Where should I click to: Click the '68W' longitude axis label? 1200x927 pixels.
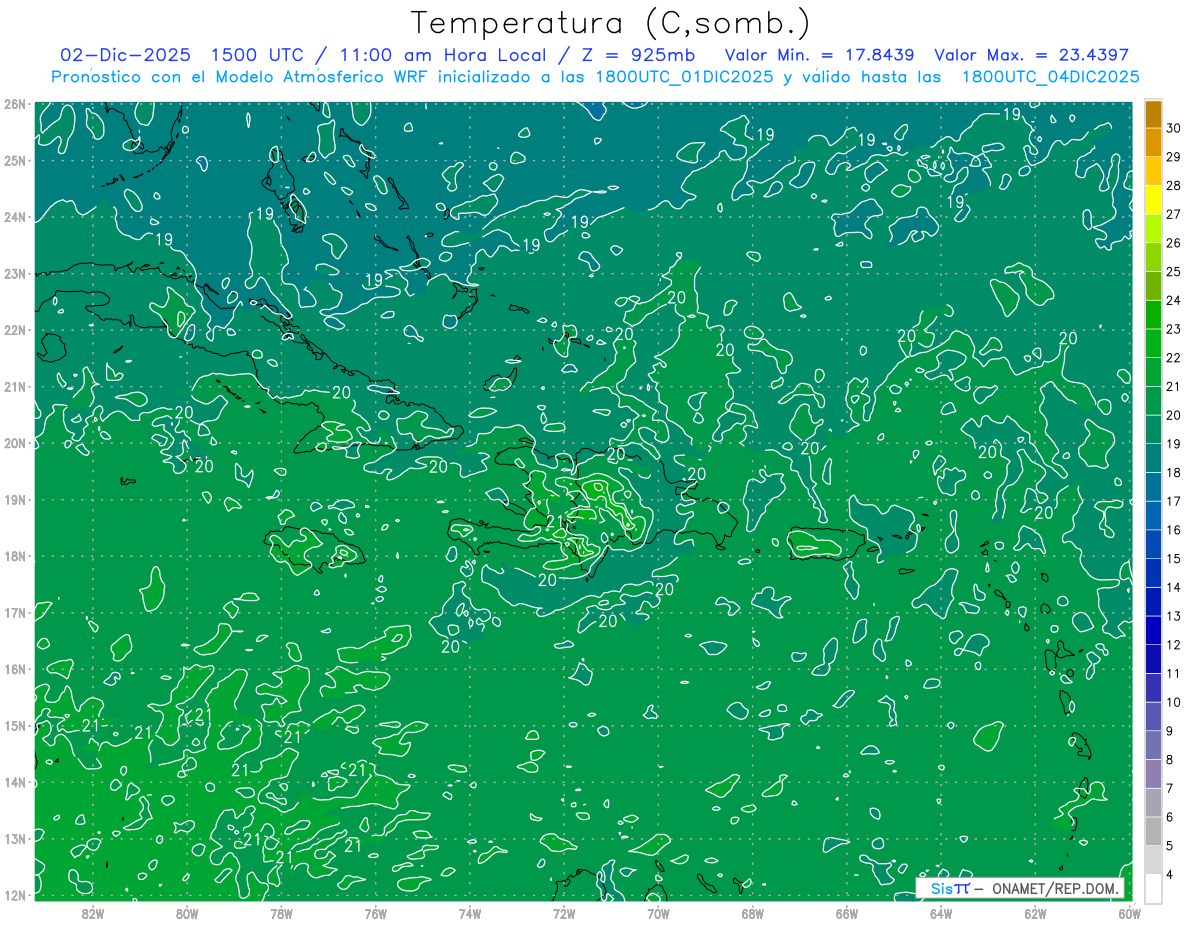752,913
